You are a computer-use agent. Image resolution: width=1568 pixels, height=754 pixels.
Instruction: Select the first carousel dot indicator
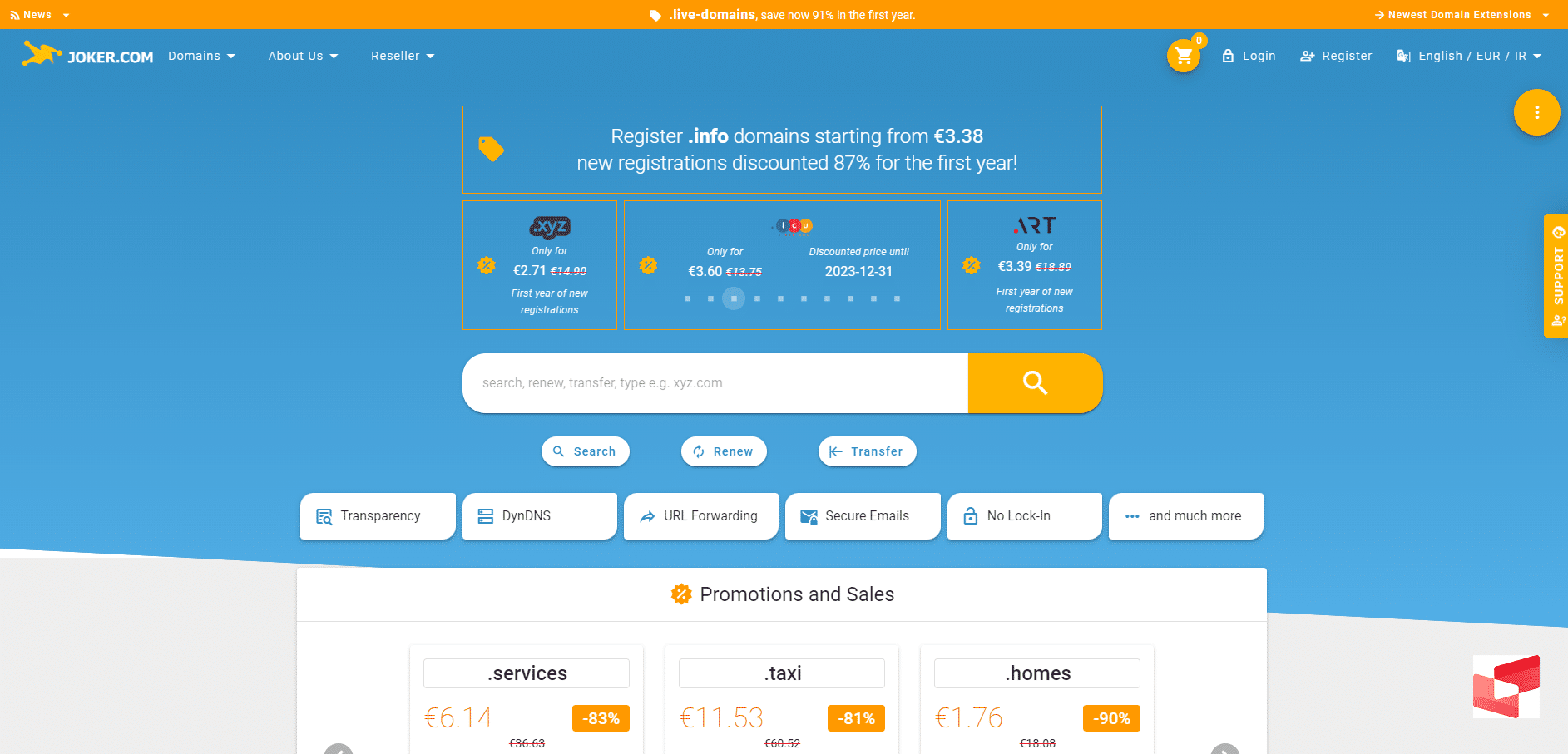687,298
